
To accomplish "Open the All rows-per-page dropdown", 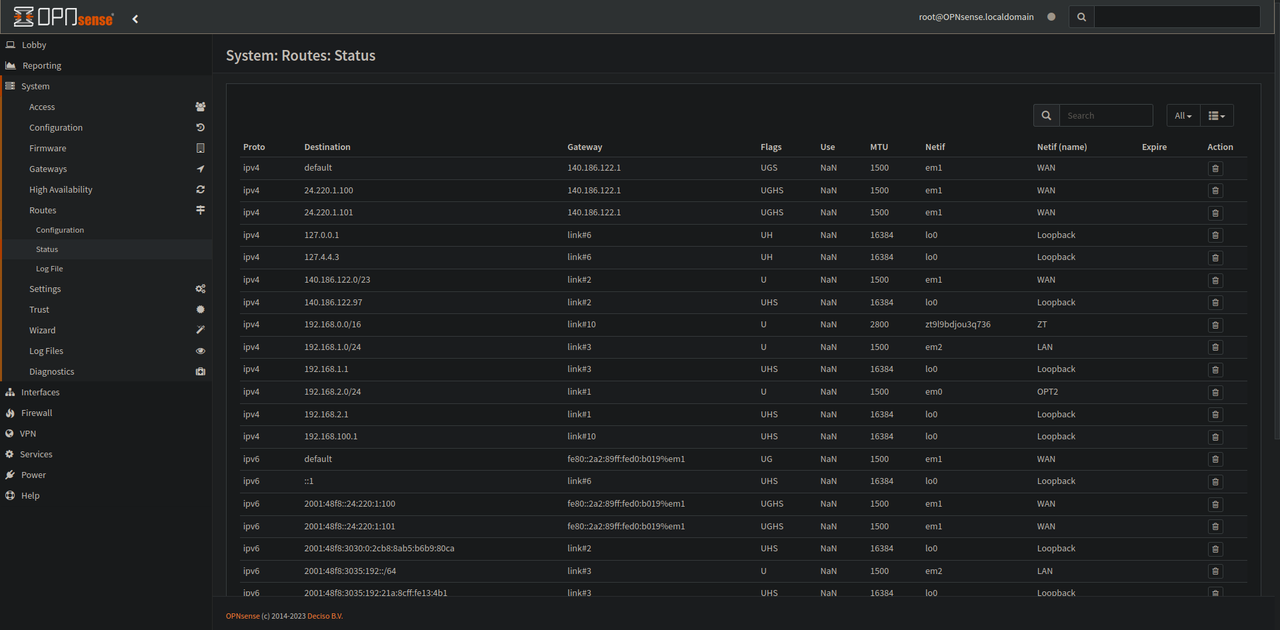I will coord(1183,115).
